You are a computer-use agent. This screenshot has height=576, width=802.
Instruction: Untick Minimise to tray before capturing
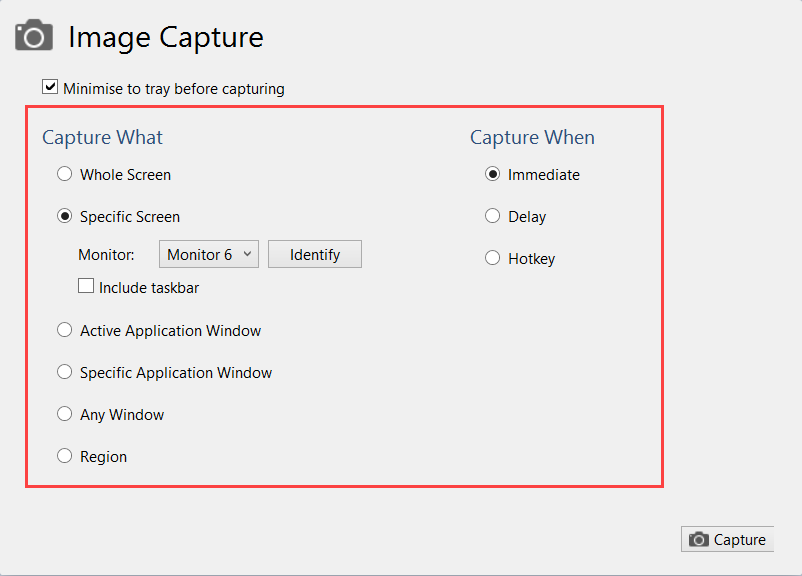click(50, 88)
